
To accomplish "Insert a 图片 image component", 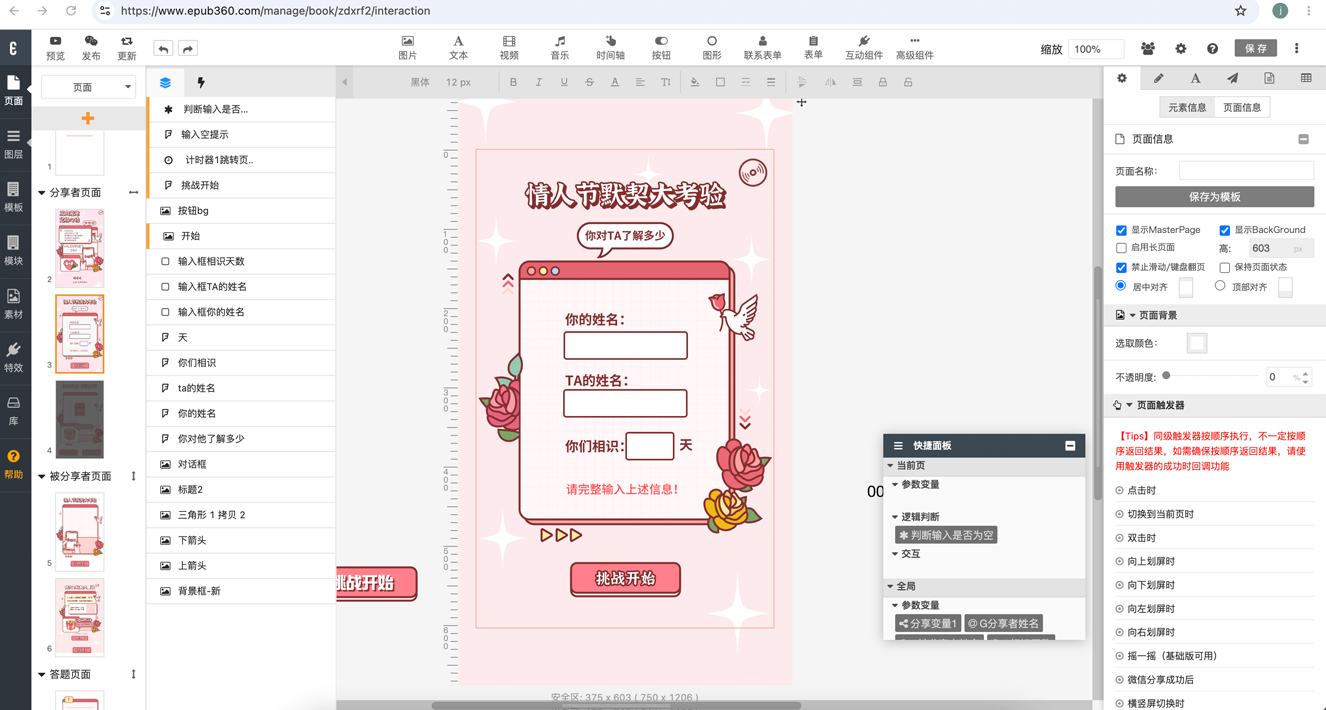I will (x=407, y=47).
